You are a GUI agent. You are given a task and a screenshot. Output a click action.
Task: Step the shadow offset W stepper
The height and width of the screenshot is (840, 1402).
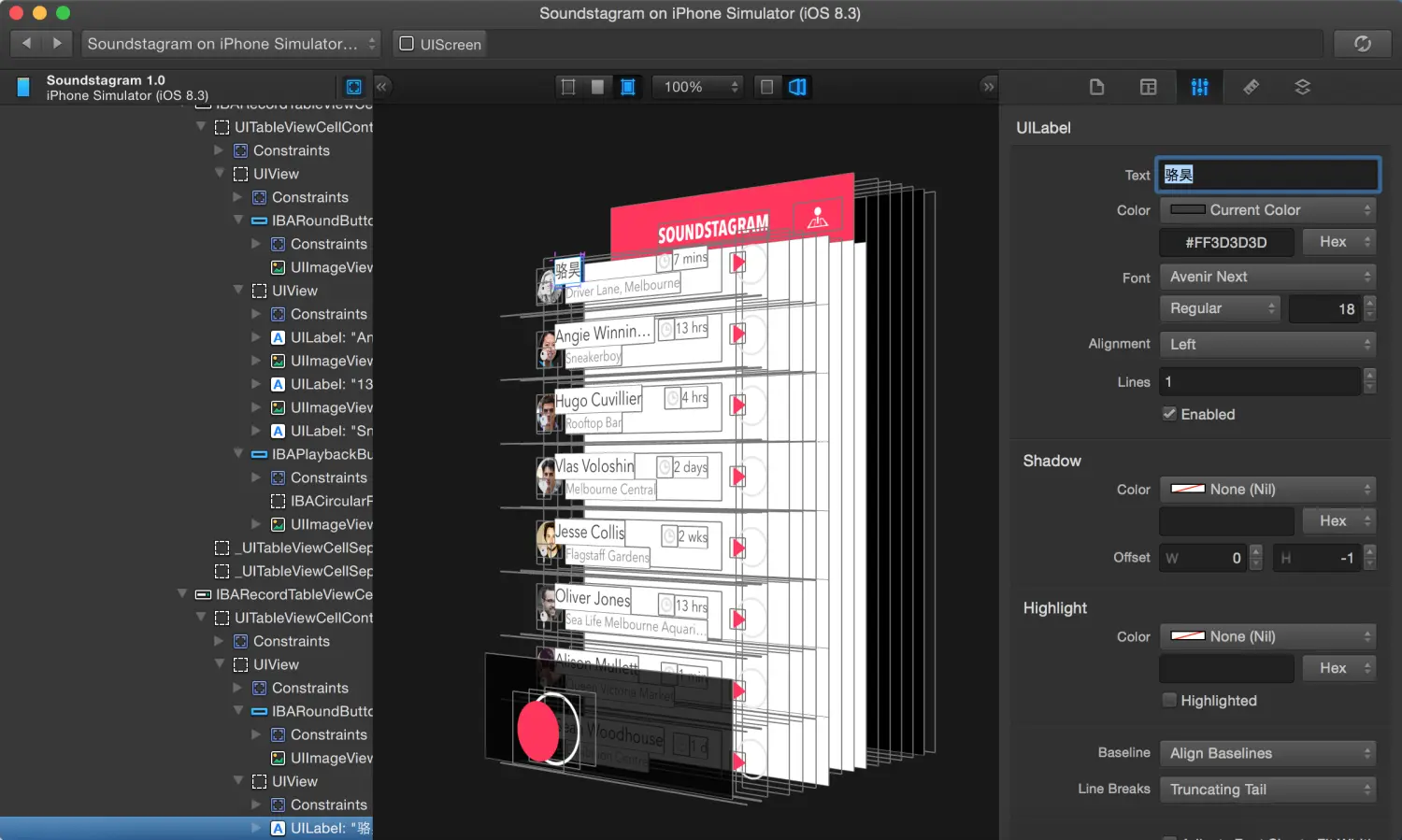point(1256,557)
